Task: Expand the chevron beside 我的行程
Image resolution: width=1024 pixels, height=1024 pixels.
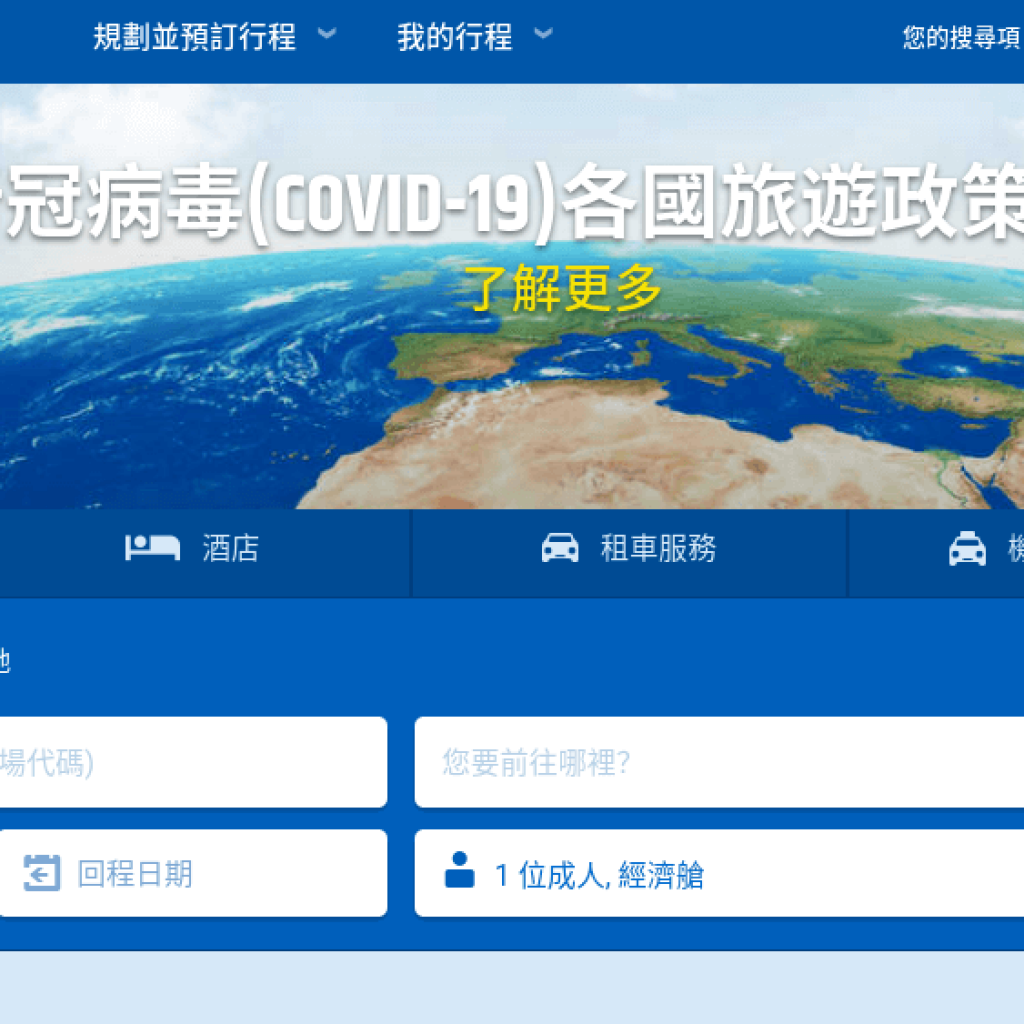Action: pos(543,35)
